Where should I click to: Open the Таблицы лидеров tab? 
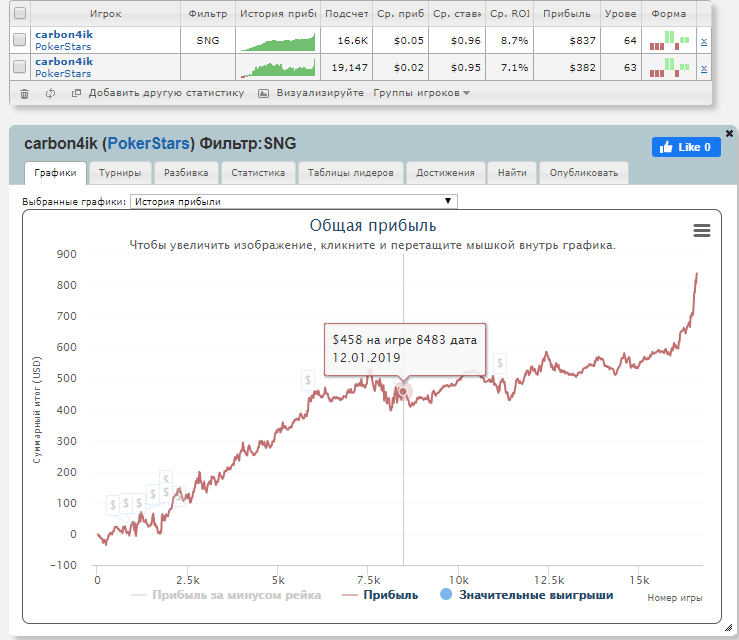click(x=350, y=173)
